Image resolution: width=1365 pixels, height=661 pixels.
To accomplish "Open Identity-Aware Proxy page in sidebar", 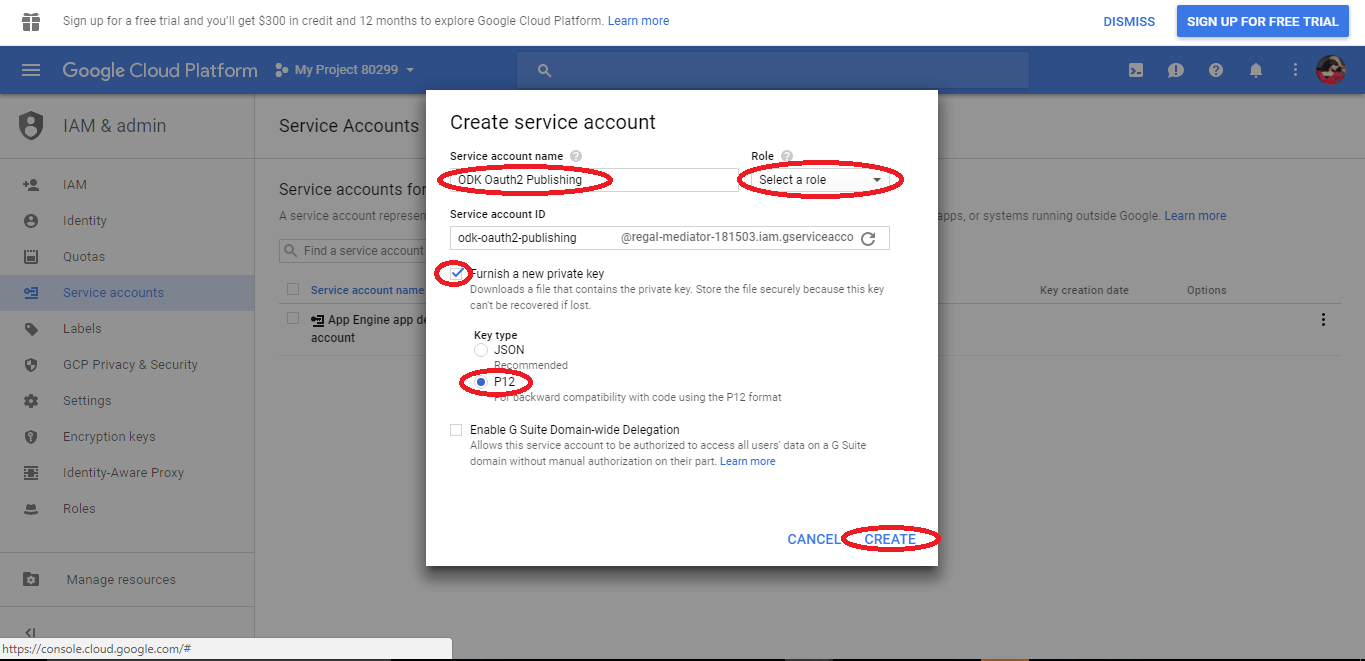I will 123,472.
